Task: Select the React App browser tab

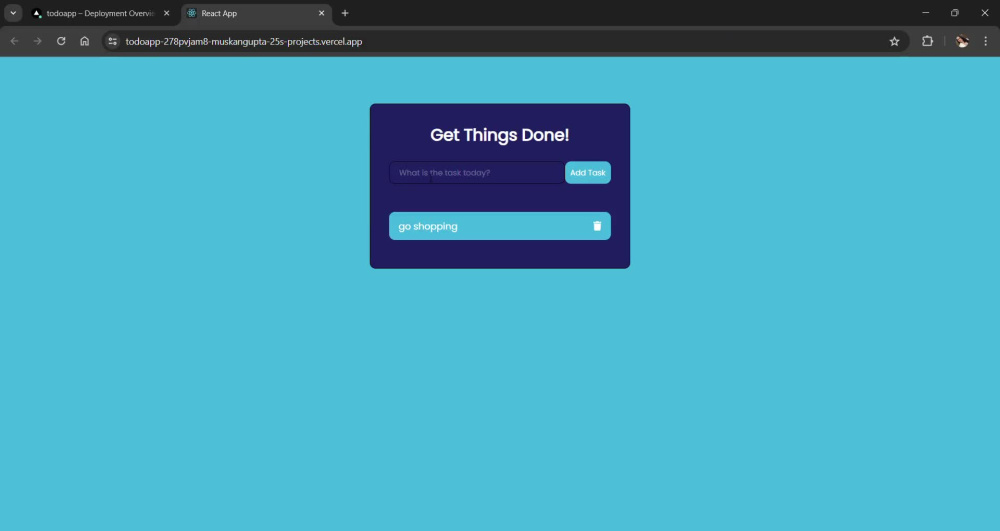Action: pyautogui.click(x=256, y=13)
